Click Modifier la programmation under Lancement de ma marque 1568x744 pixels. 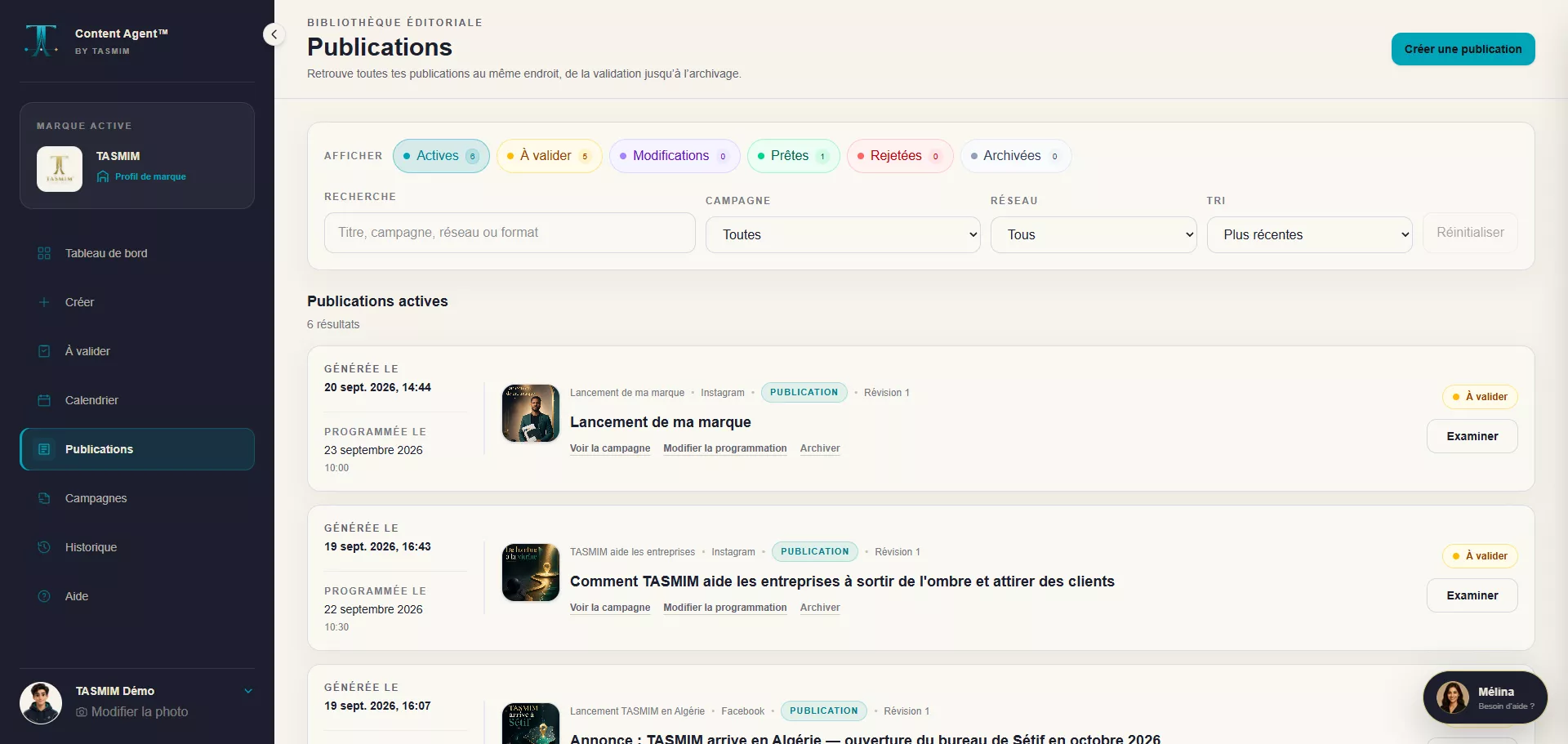click(x=725, y=448)
